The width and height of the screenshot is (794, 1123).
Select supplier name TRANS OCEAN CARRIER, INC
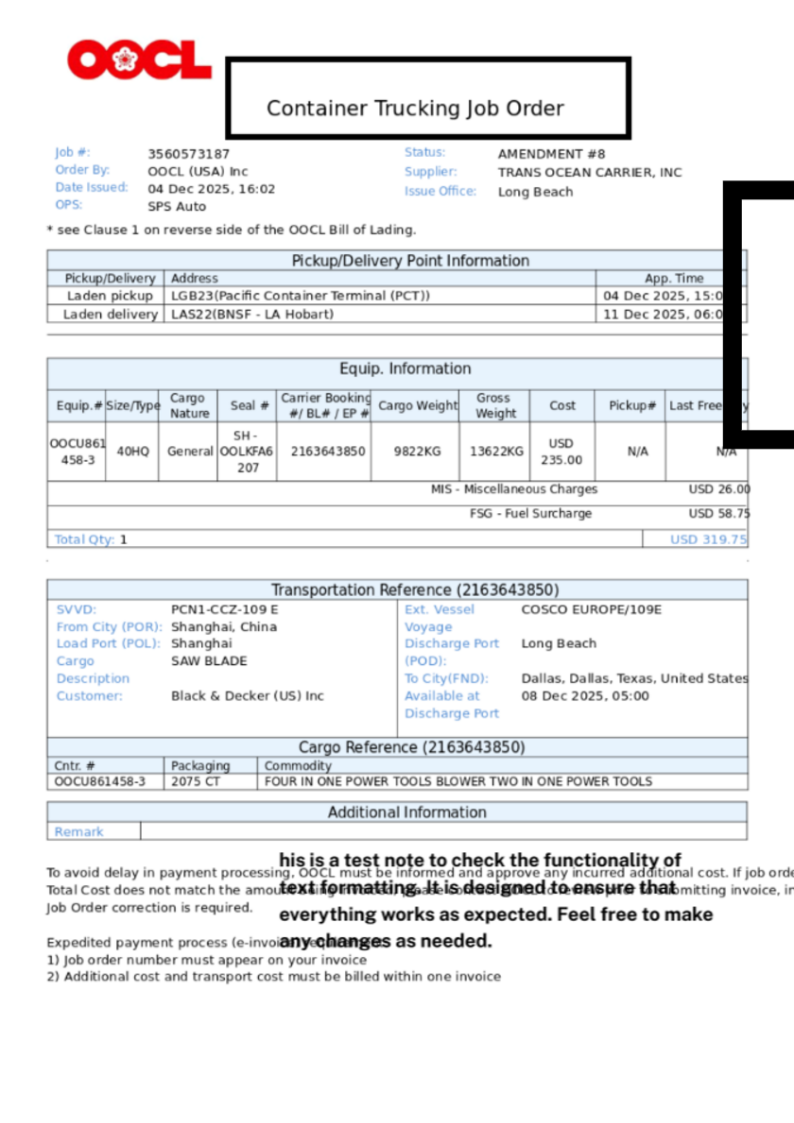[589, 172]
